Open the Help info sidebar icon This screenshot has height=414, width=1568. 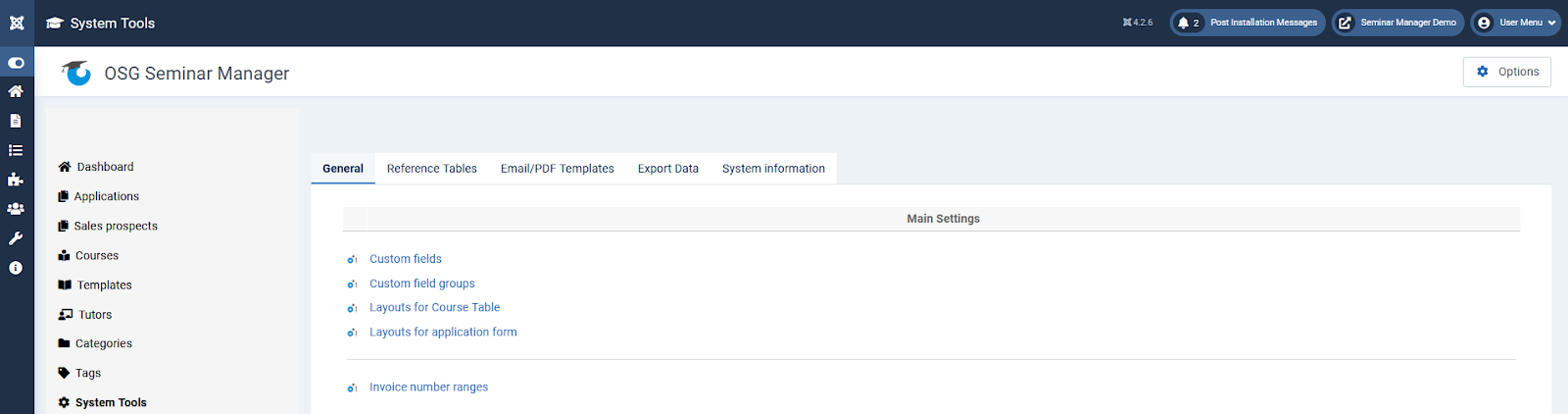[x=16, y=268]
